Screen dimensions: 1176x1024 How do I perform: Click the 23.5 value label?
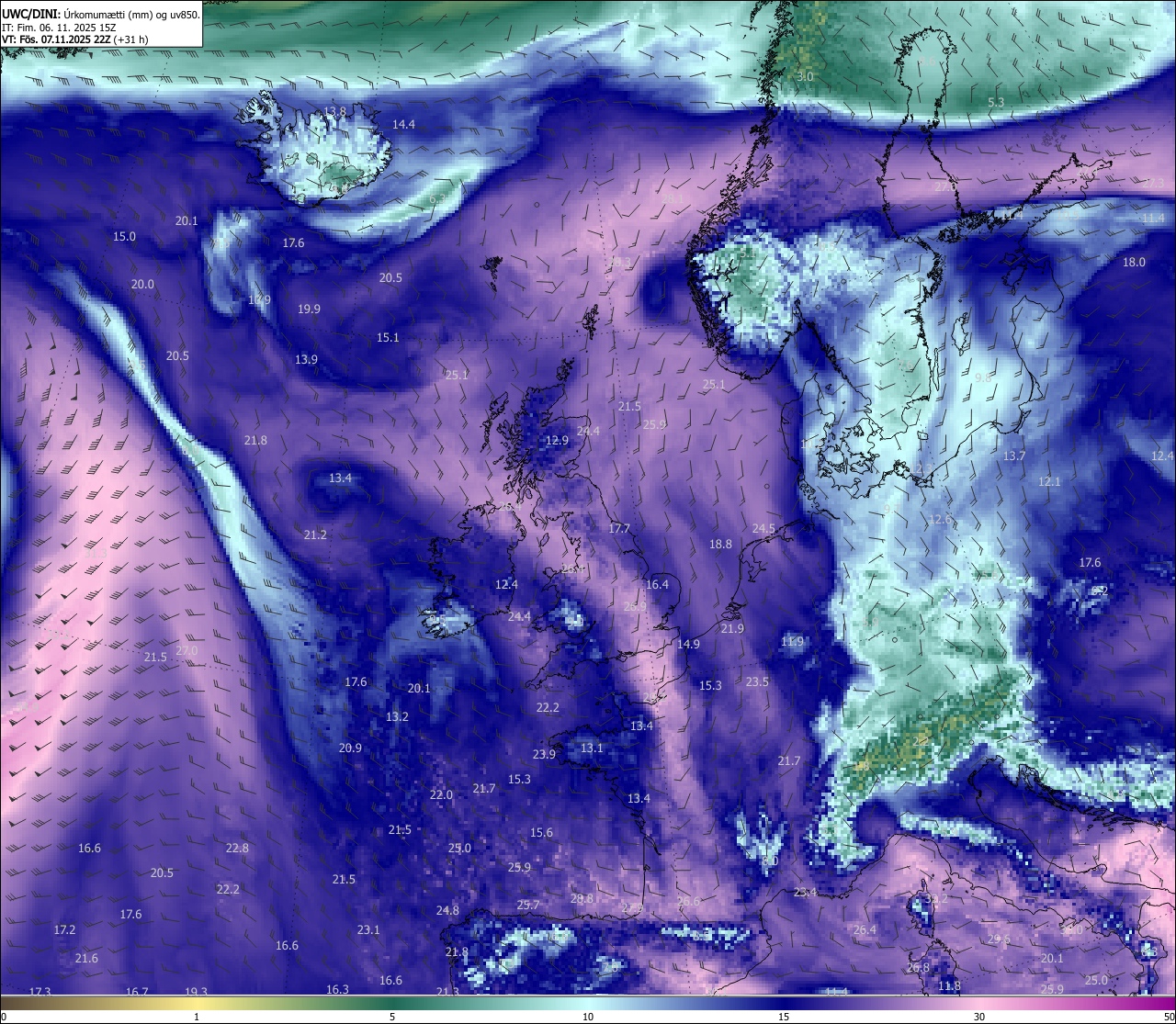757,681
